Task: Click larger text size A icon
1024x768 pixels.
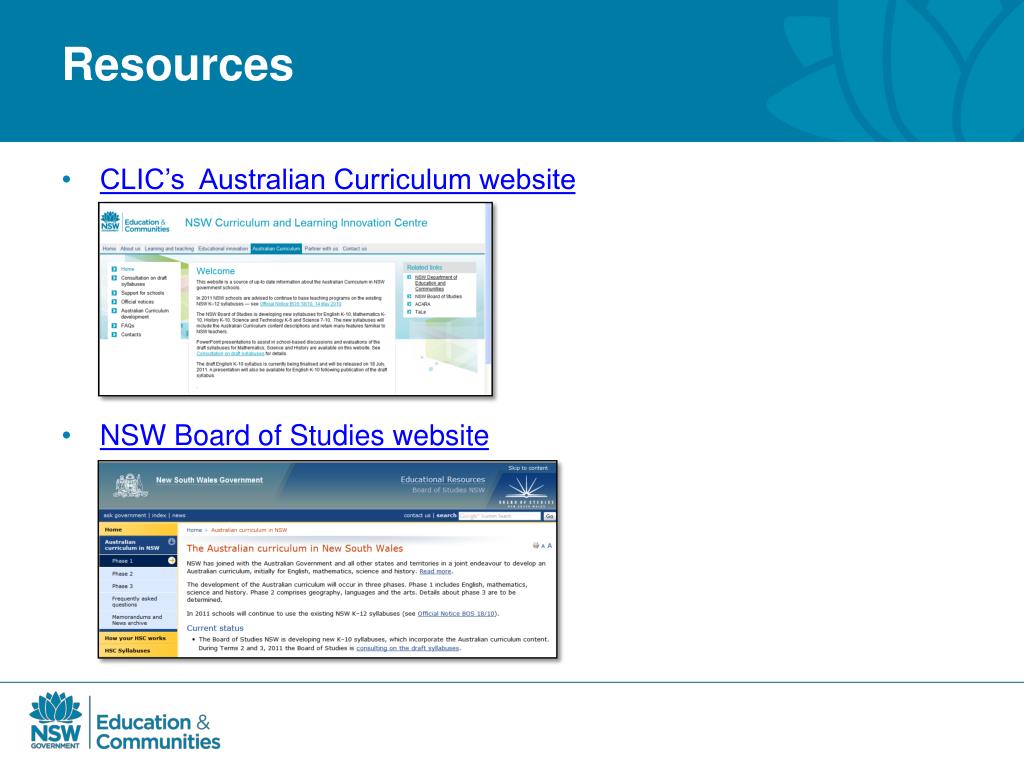Action: (x=549, y=545)
